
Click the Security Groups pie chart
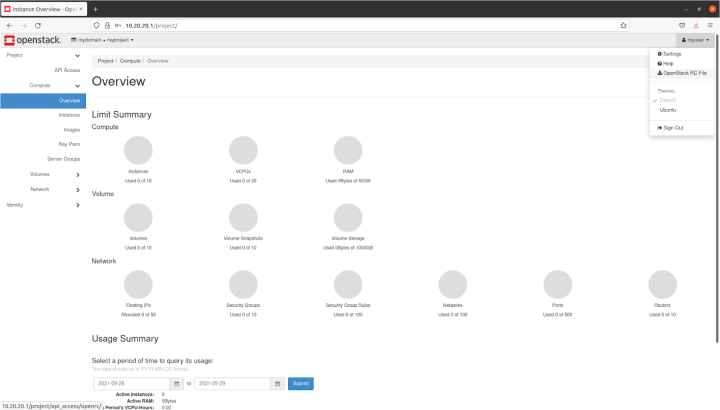tap(243, 285)
